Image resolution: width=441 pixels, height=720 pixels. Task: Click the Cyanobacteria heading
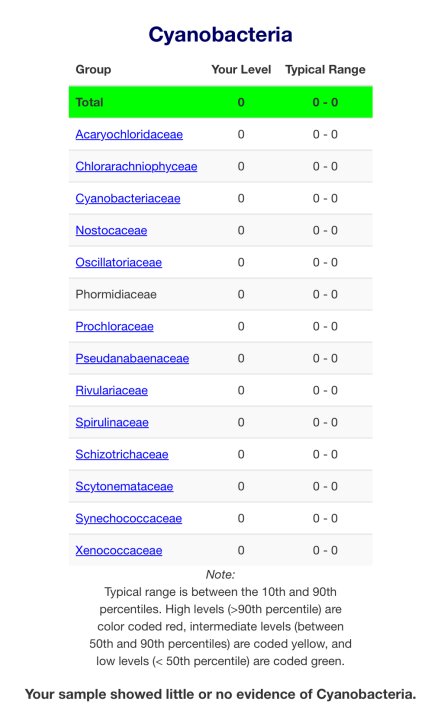pyautogui.click(x=220, y=35)
